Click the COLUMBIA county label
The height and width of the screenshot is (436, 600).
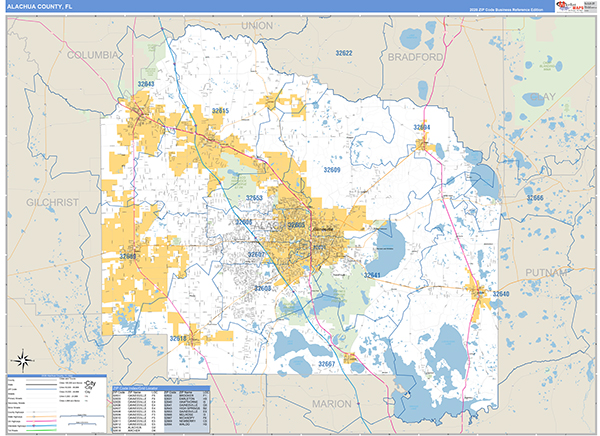pyautogui.click(x=93, y=57)
